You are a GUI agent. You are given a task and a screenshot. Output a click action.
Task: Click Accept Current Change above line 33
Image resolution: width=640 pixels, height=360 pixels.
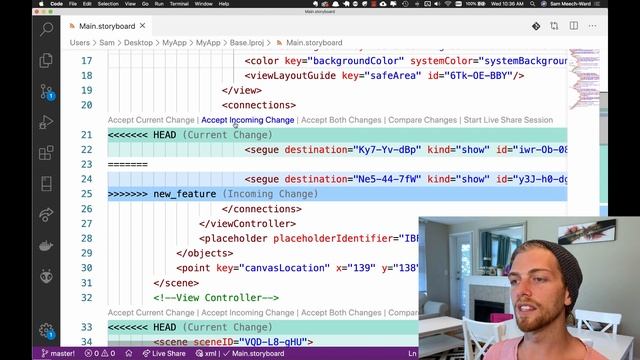[151, 313]
